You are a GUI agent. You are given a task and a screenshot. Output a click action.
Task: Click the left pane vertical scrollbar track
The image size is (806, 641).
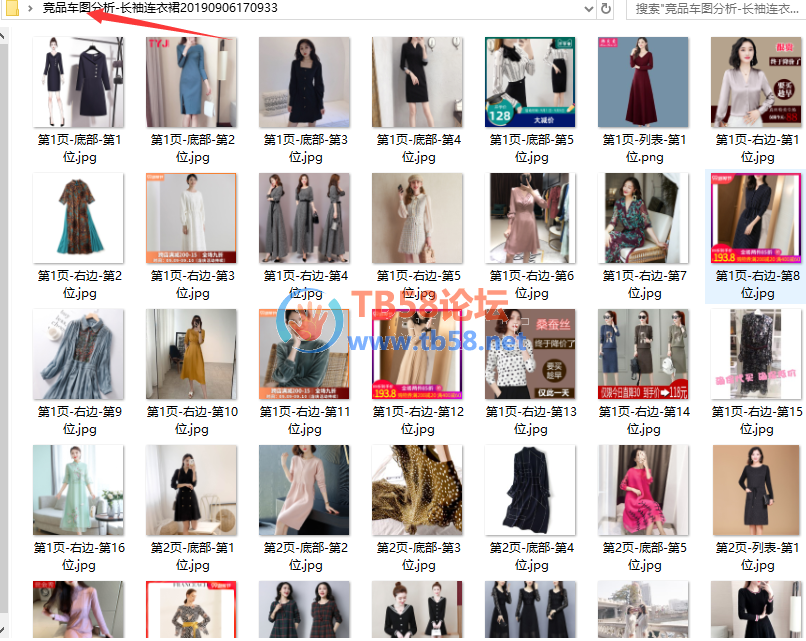[x=3, y=329]
